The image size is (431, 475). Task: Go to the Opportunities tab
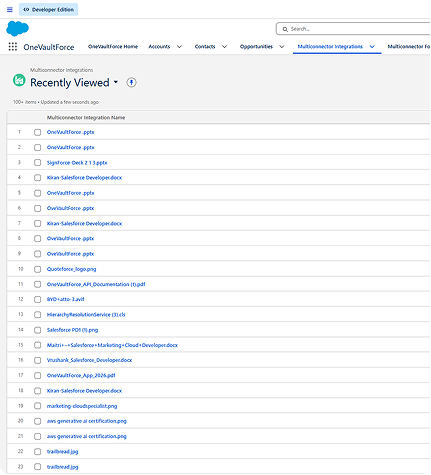256,47
